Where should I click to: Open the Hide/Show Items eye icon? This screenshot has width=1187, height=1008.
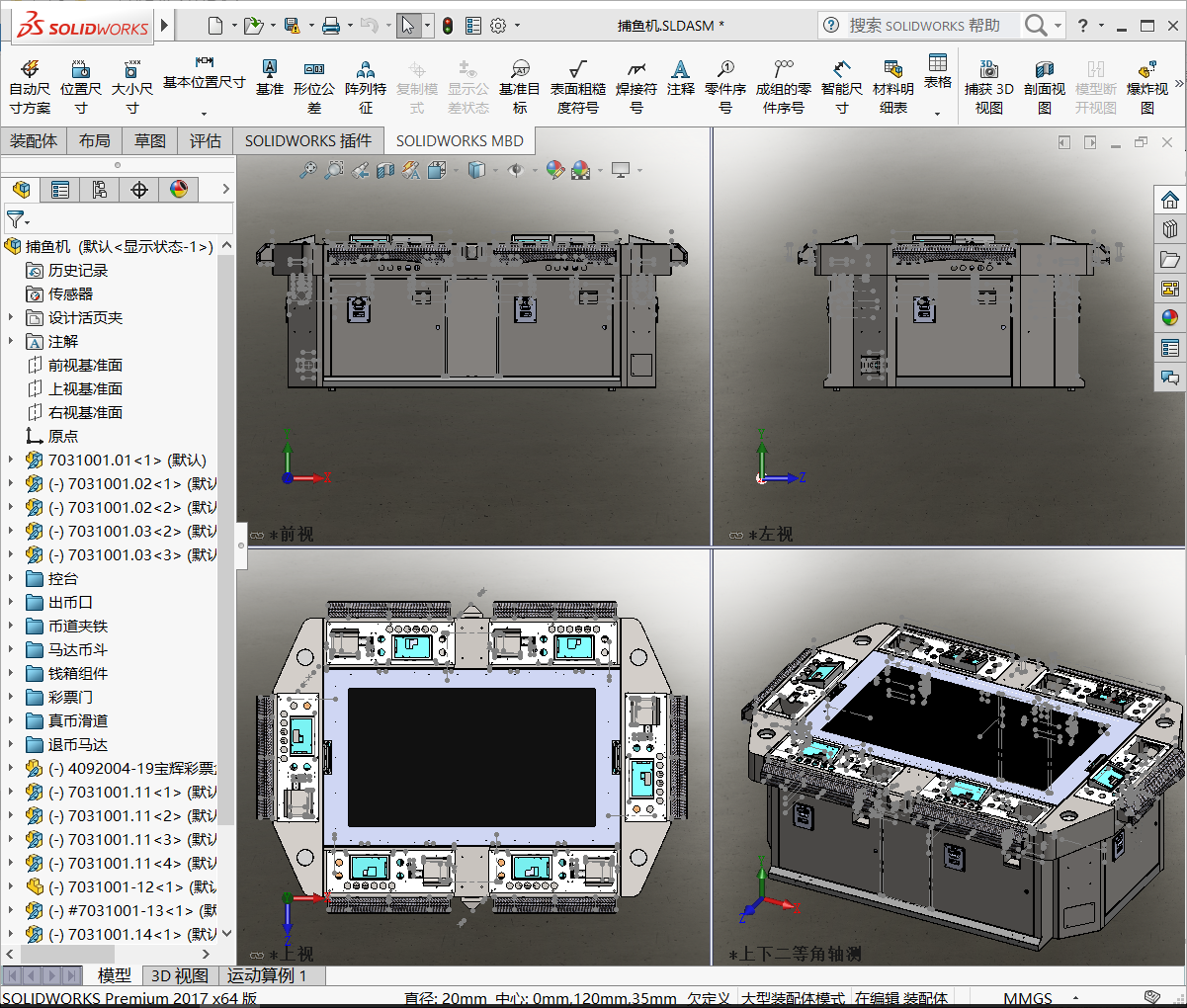(516, 169)
